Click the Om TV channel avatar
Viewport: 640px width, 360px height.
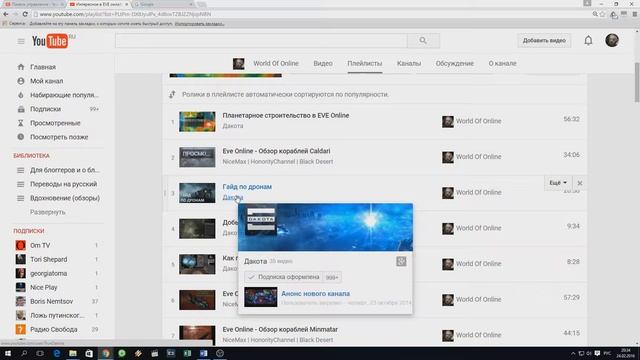click(x=20, y=245)
